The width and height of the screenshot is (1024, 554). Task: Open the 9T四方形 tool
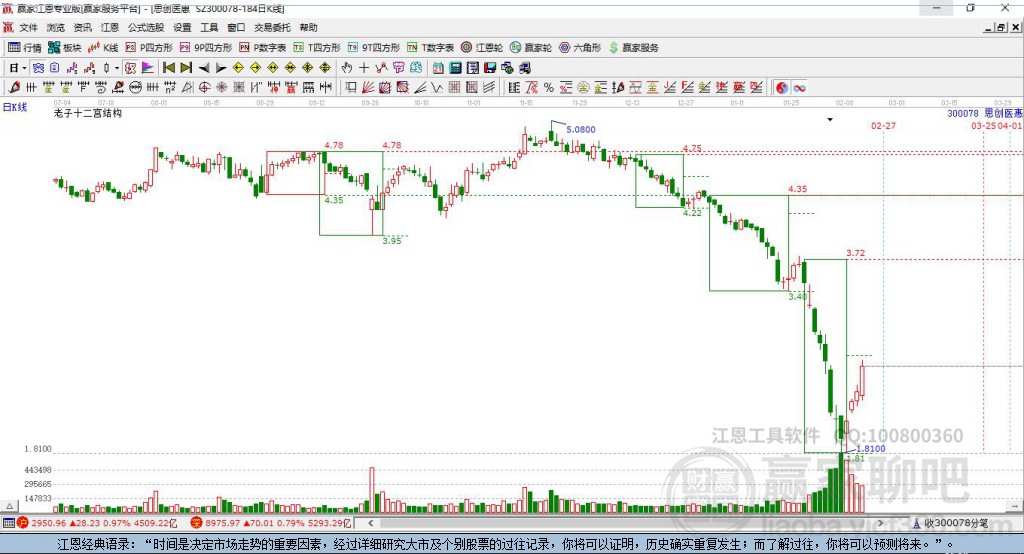click(374, 48)
